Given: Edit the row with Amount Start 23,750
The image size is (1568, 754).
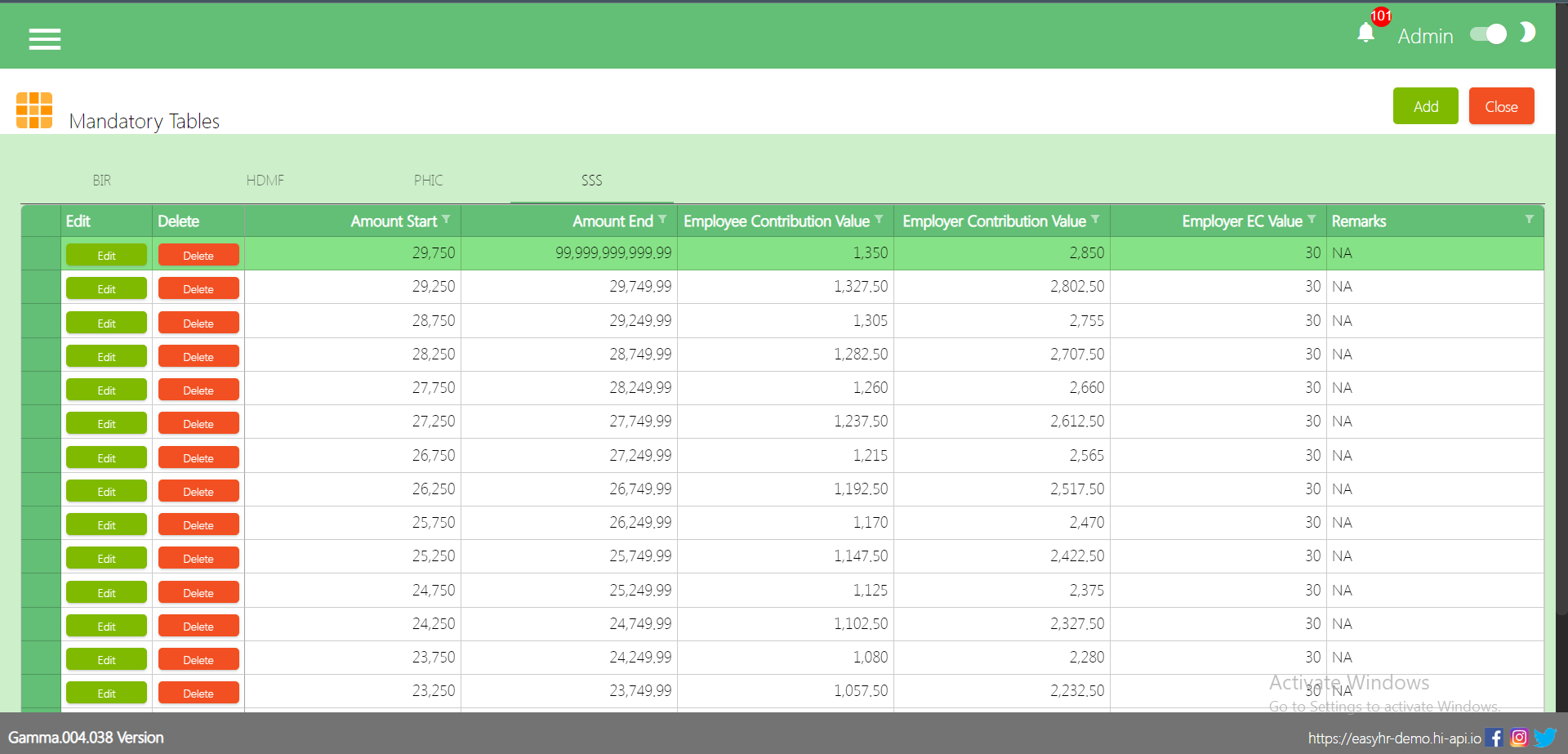Looking at the screenshot, I should click(106, 659).
